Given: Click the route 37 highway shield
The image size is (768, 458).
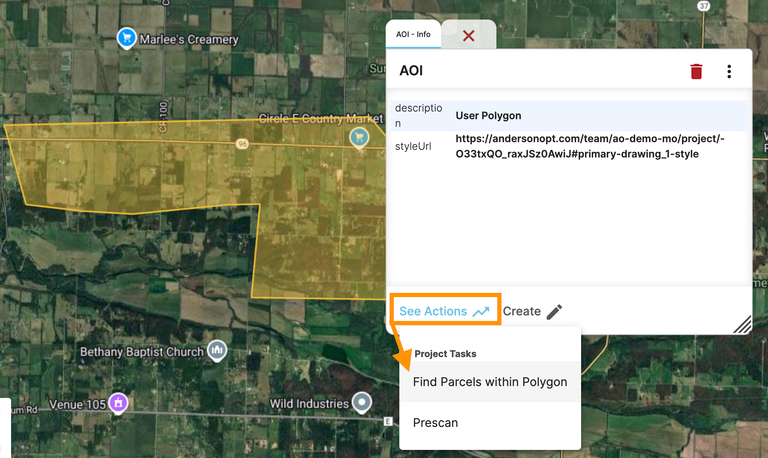Looking at the screenshot, I should [703, 6].
